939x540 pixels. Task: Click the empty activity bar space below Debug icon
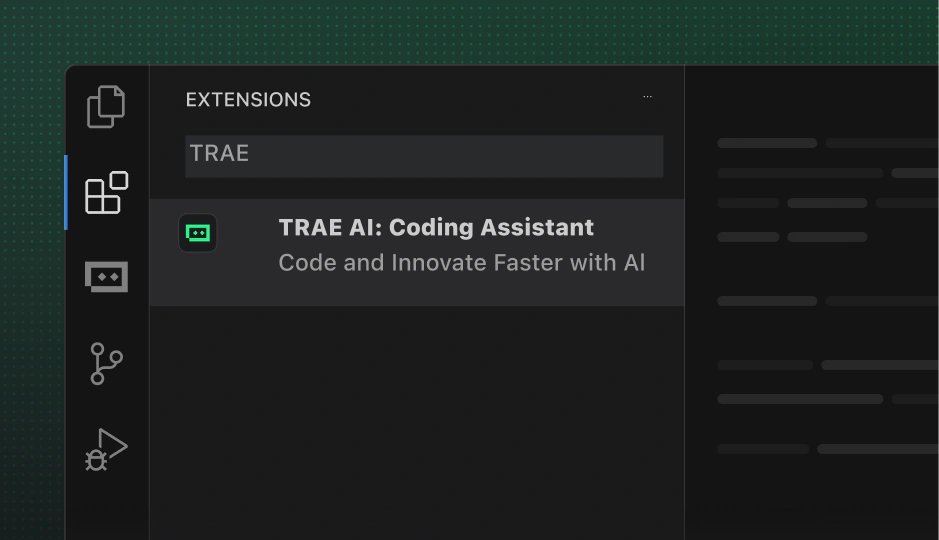(107, 508)
